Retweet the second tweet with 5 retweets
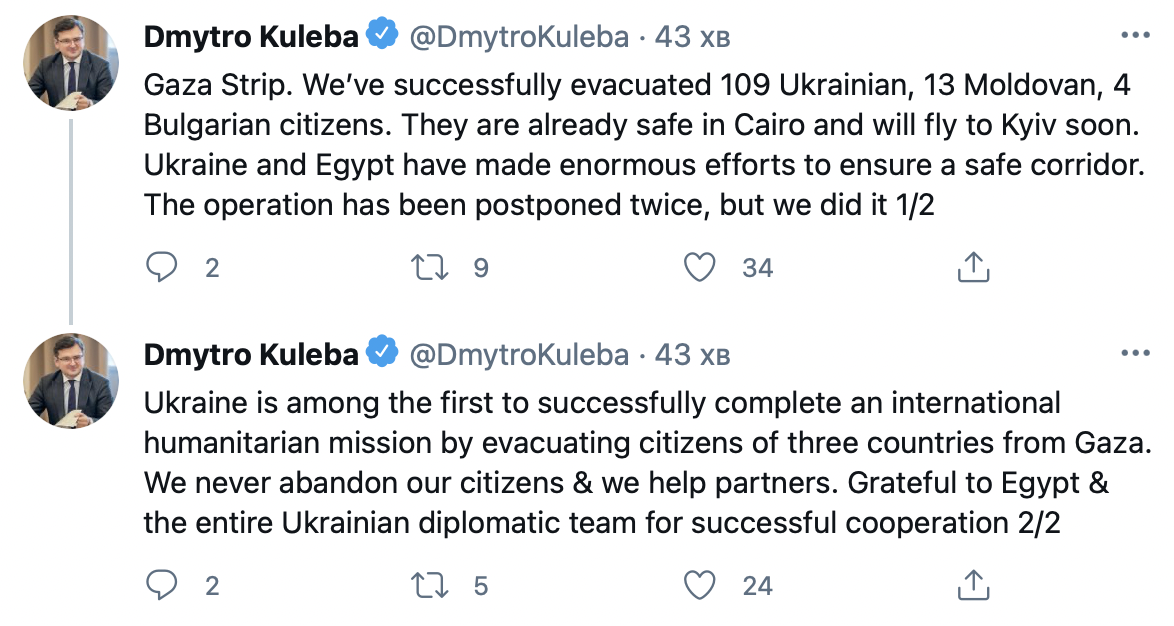This screenshot has height=626, width=1174. click(x=431, y=585)
